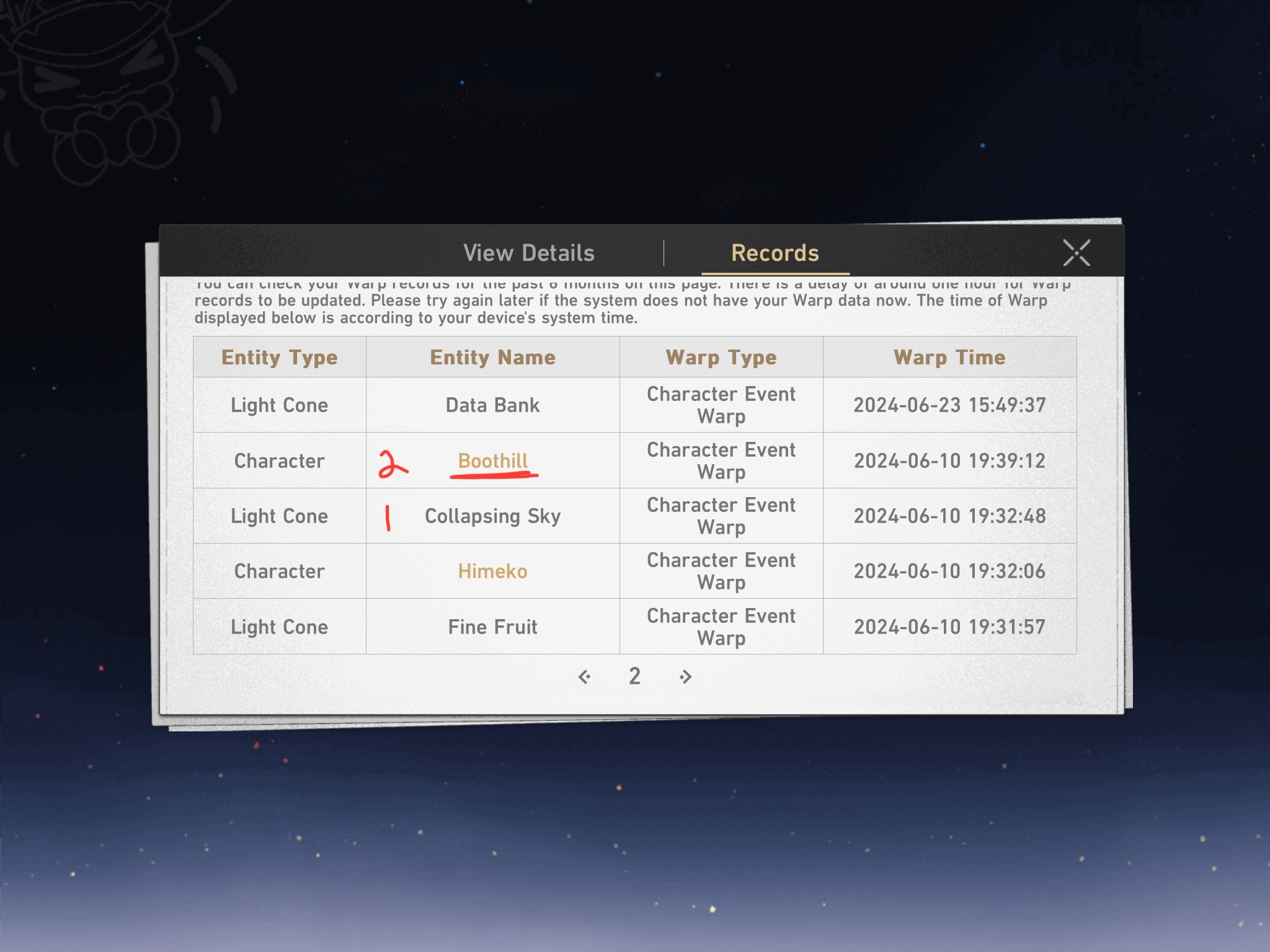This screenshot has width=1270, height=952.
Task: Click Character Event Warp in Collapsing Sky row
Action: 721,516
